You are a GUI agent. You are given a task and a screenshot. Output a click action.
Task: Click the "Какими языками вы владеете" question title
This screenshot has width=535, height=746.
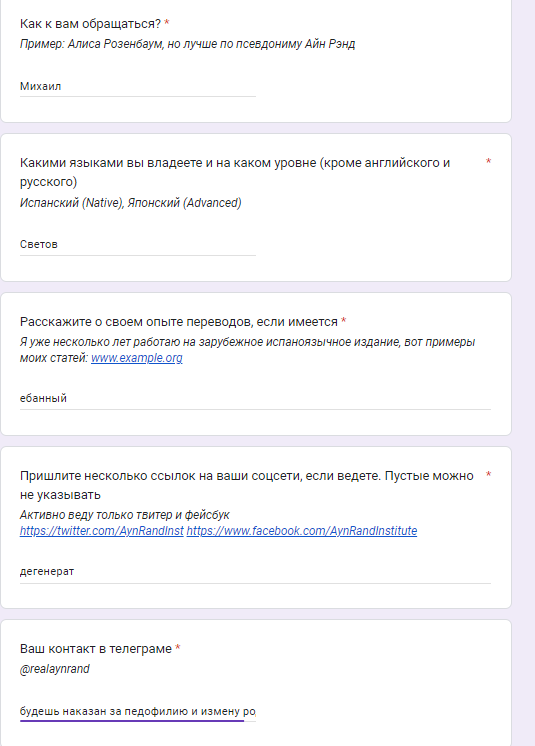(234, 172)
